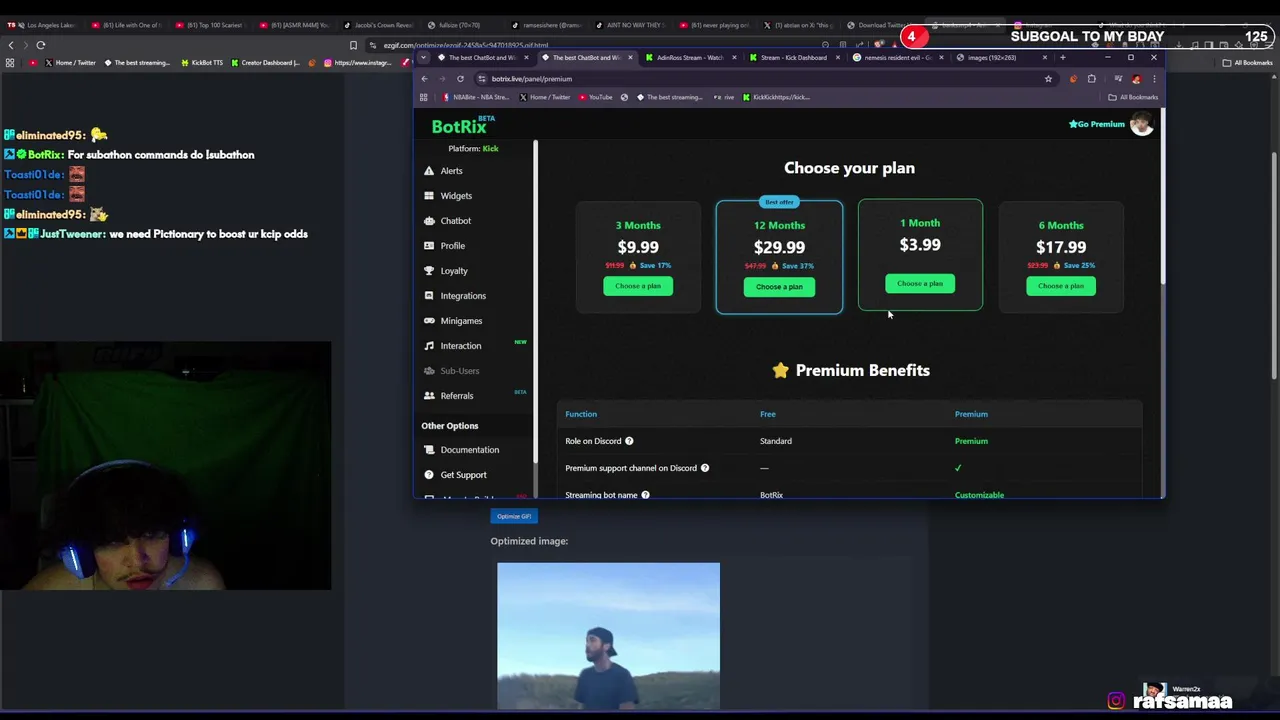Click help icon beside Streaming bot name
The width and height of the screenshot is (1280, 720).
(645, 495)
